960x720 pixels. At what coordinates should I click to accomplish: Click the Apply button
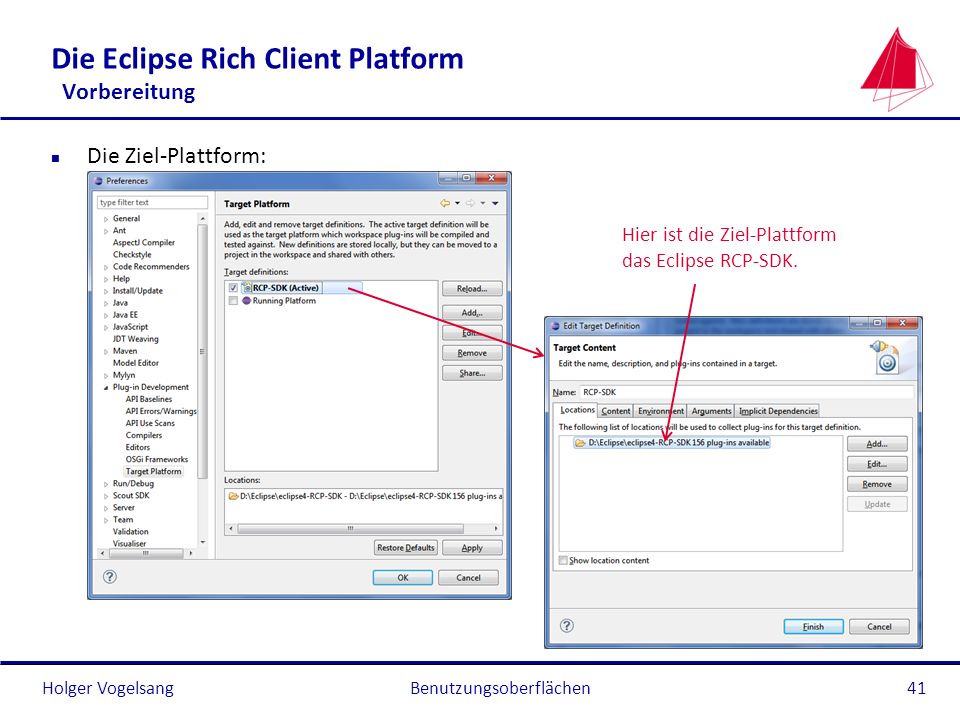472,547
